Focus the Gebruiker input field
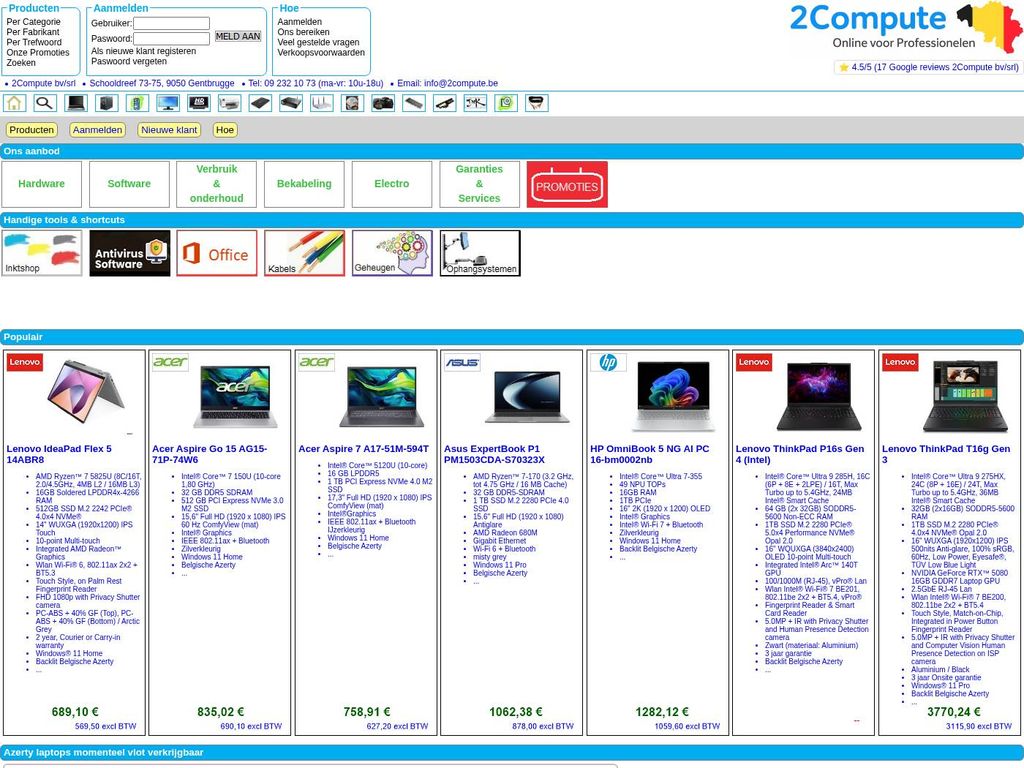Screen dimensions: 1024x768 pyautogui.click(x=172, y=24)
